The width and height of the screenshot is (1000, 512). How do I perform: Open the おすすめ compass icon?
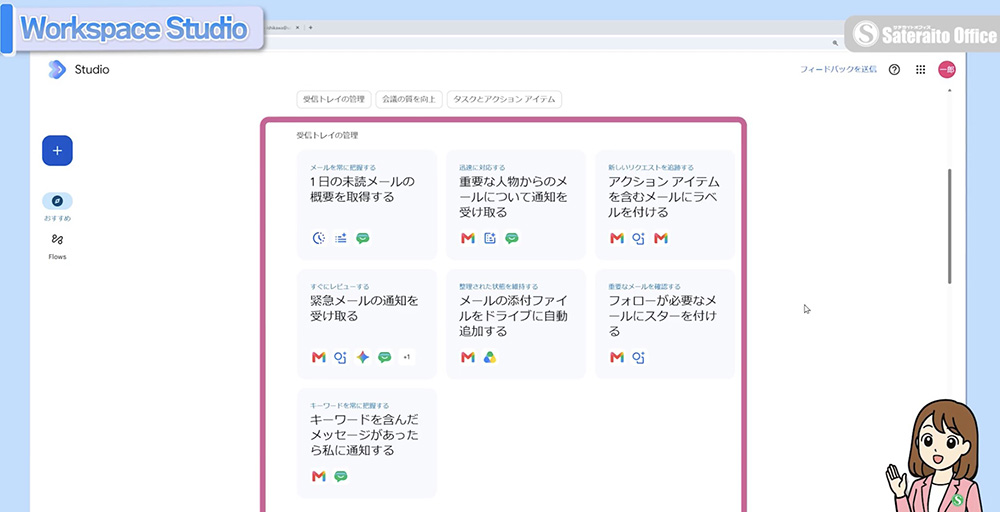tap(57, 201)
